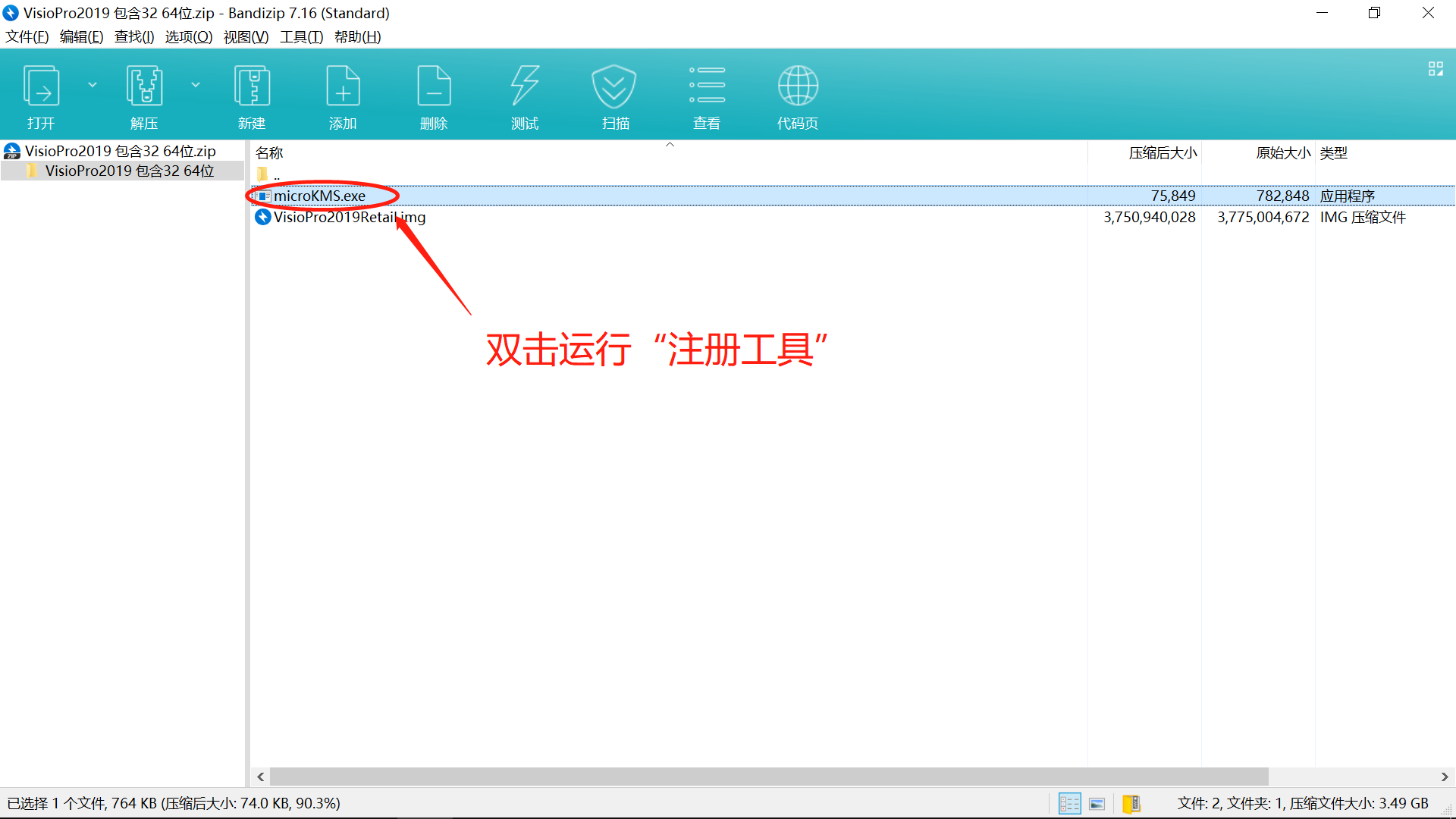1456x819 pixels.
Task: Open the 代码页 (Code page) tool
Action: (797, 85)
